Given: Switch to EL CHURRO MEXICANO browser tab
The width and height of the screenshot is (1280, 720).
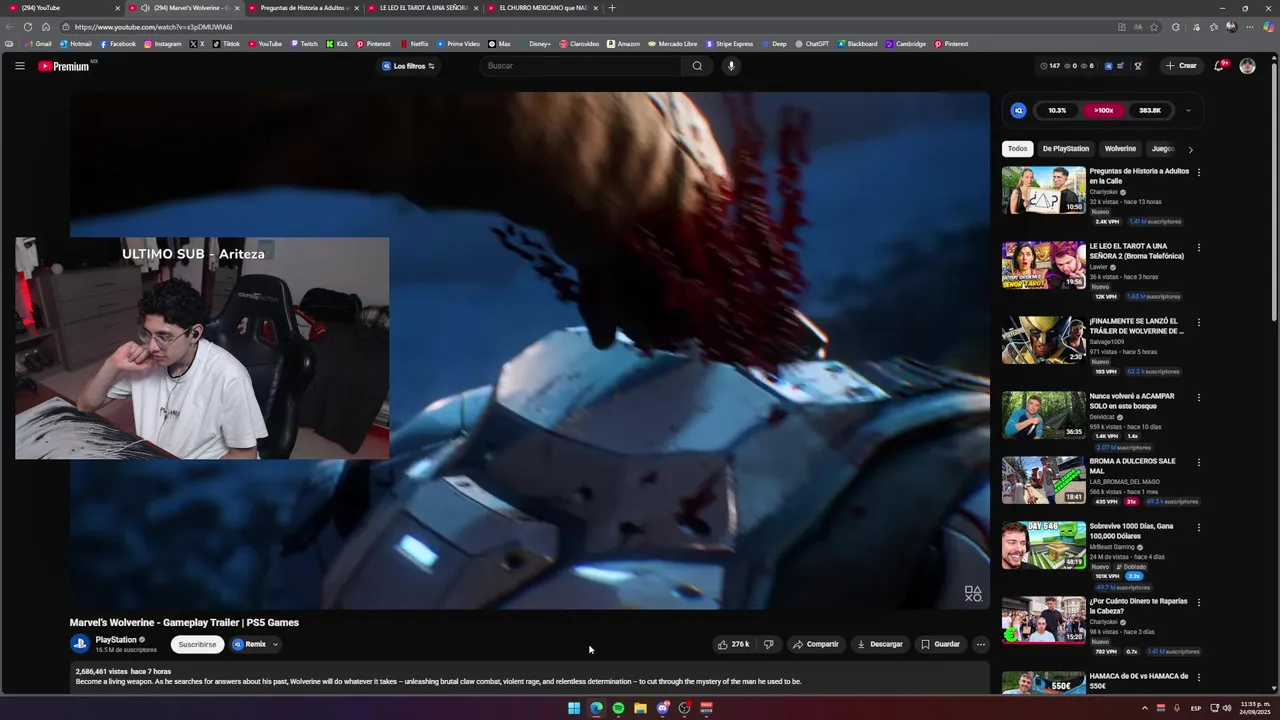Looking at the screenshot, I should [542, 8].
